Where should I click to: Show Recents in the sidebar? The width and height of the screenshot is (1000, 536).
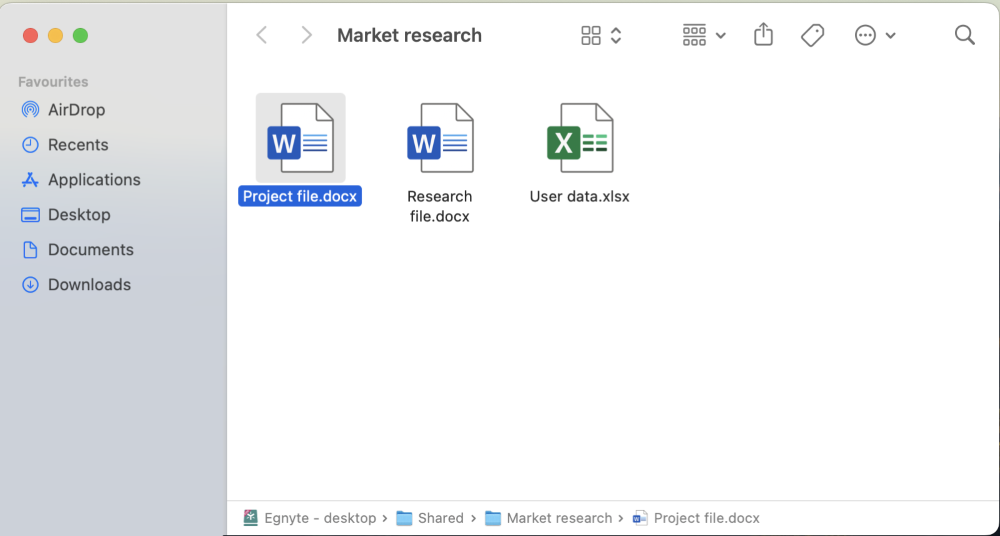pyautogui.click(x=77, y=145)
